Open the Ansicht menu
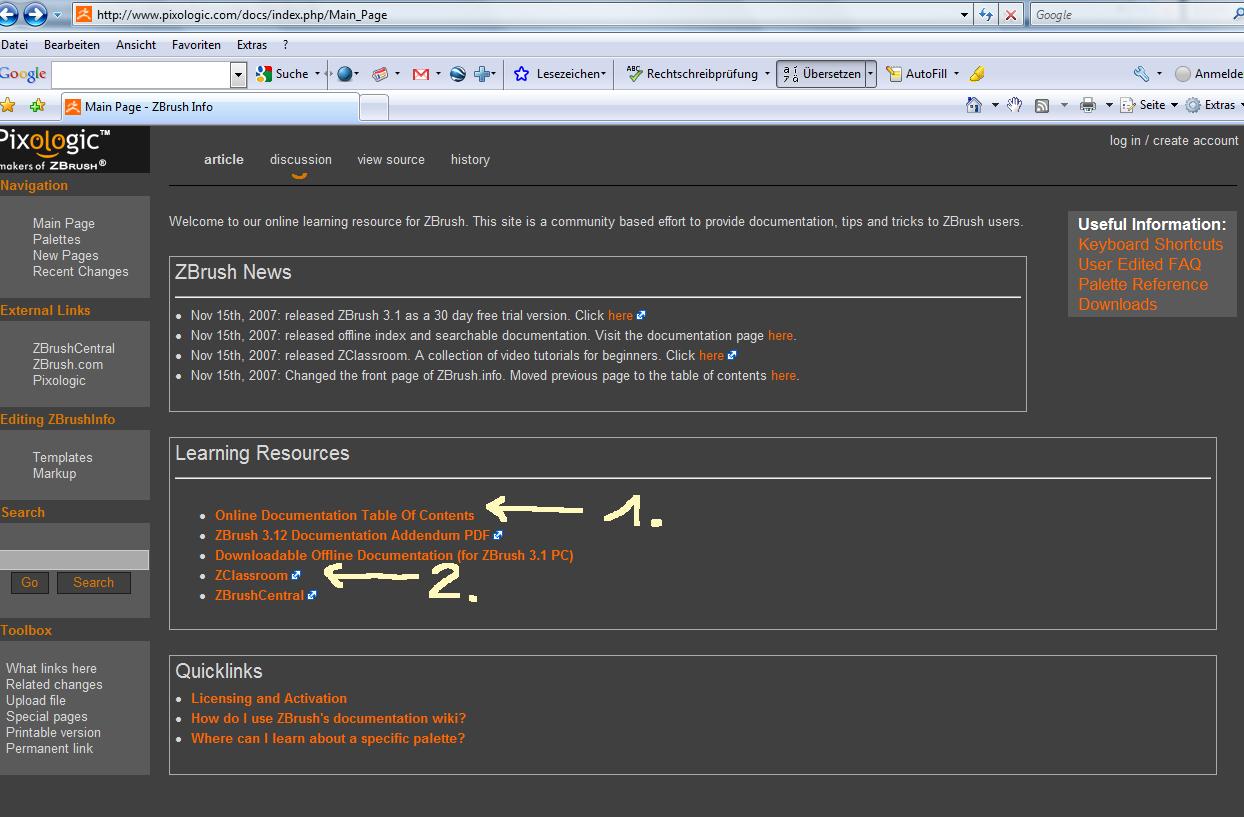Viewport: 1244px width, 817px height. [136, 45]
